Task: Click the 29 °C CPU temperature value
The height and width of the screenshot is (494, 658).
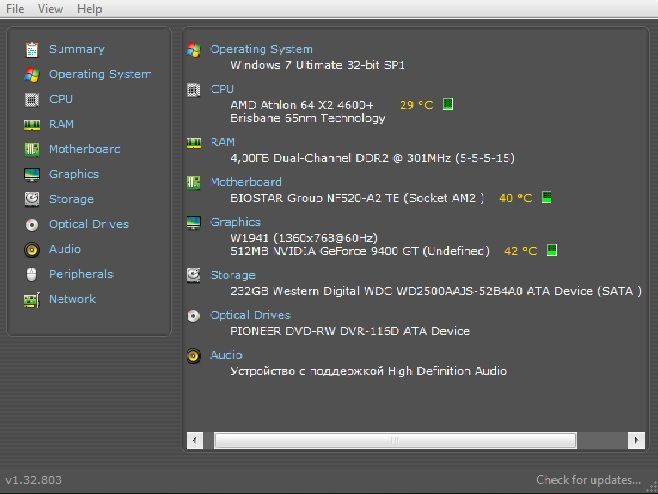Action: coord(416,105)
